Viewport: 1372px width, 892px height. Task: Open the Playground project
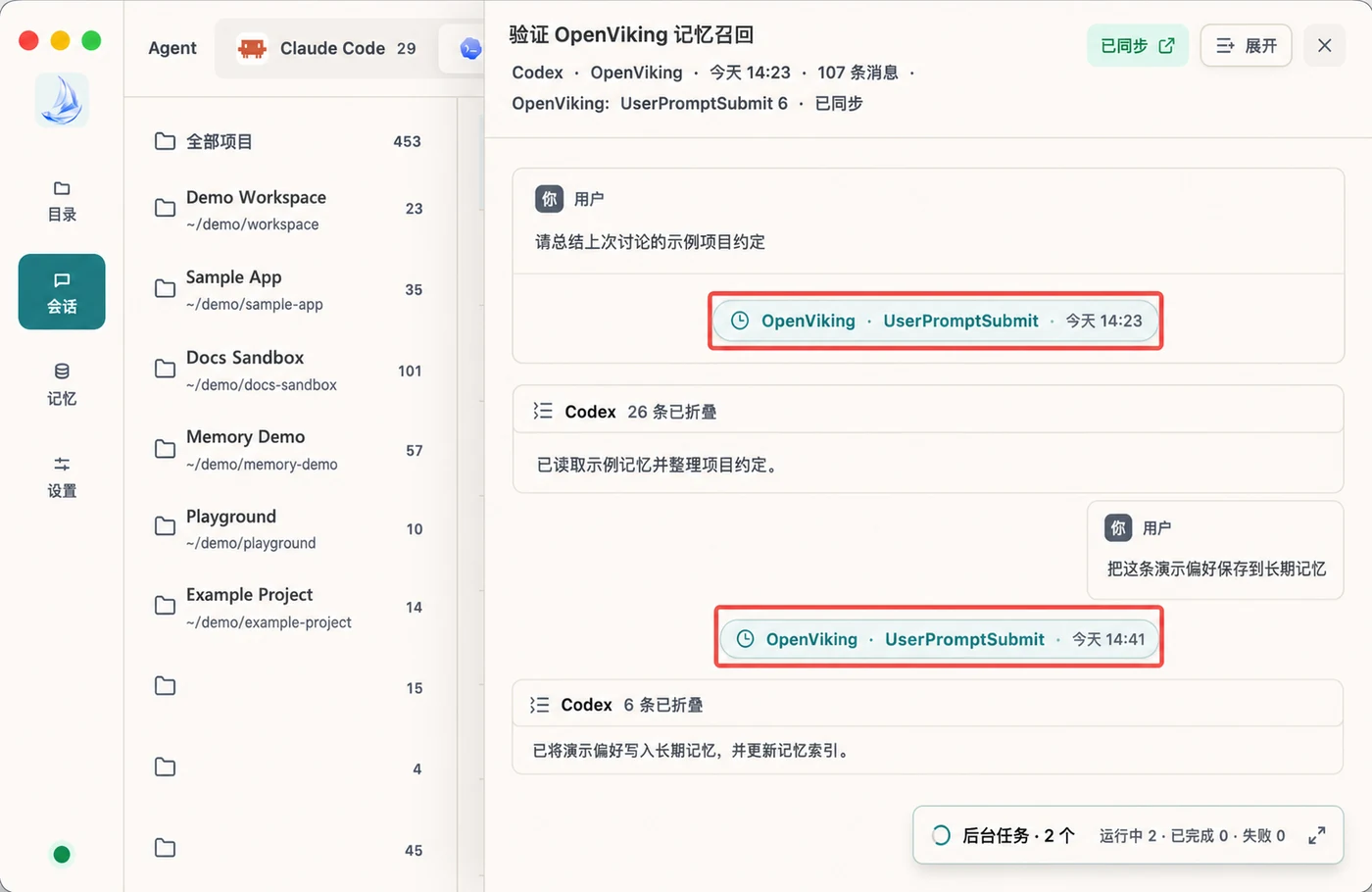[289, 528]
